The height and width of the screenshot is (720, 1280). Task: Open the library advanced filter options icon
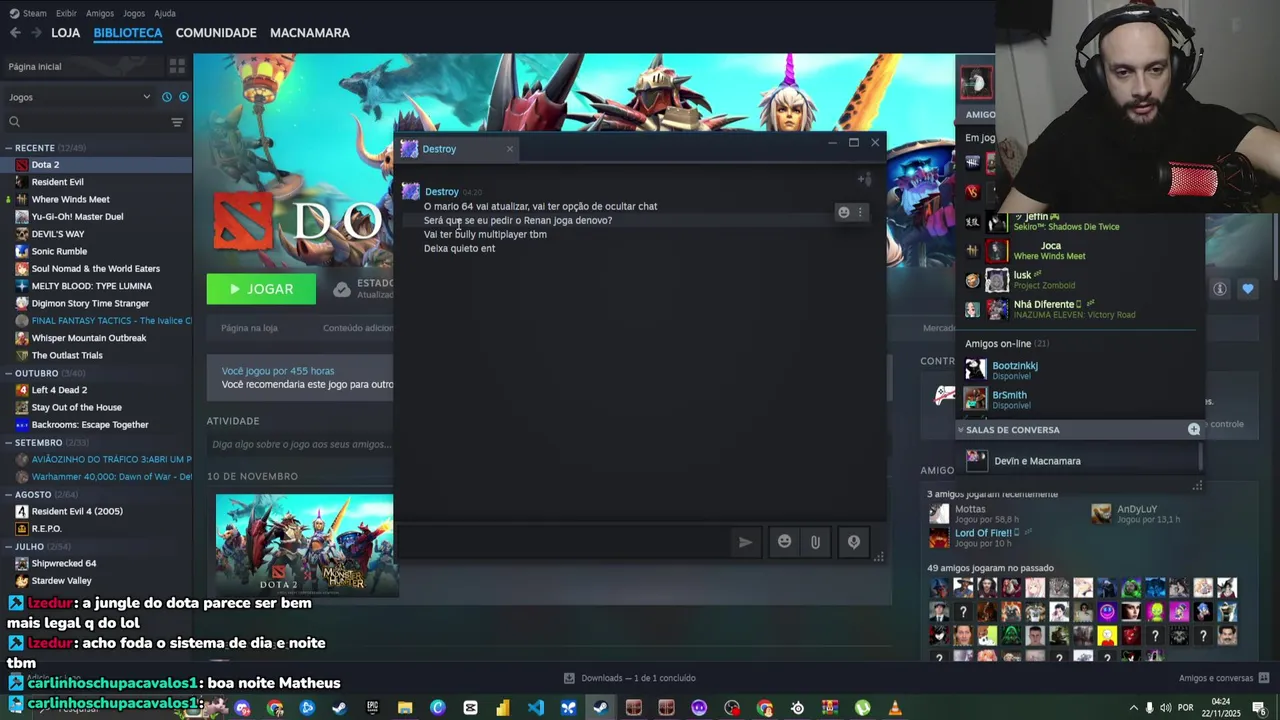[x=177, y=122]
